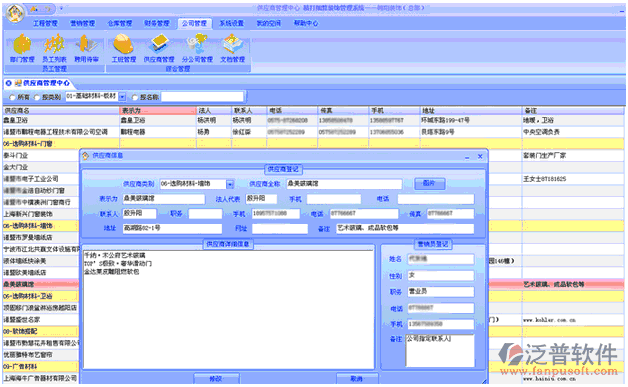This screenshot has height=387, width=628.
Task: Expand the 01-基础材料-板材 category dropdown
Action: click(x=123, y=97)
